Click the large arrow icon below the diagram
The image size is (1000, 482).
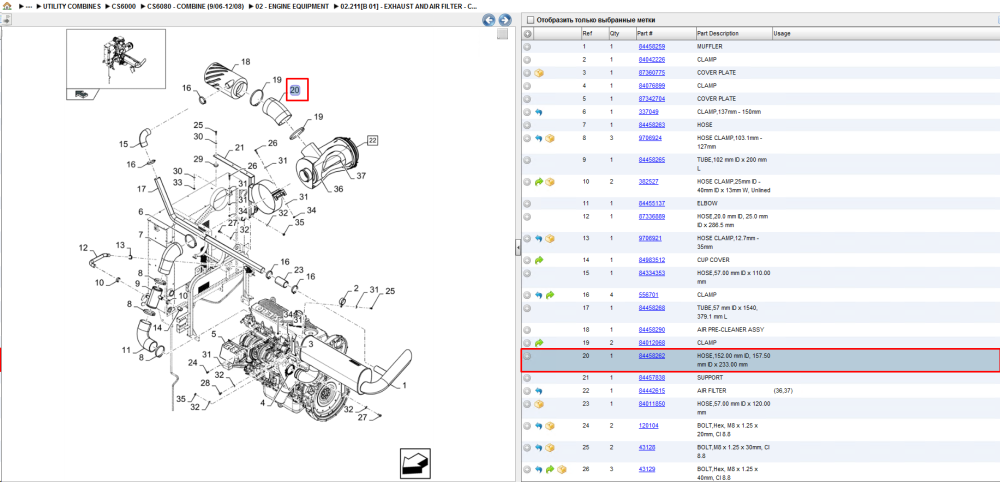(x=416, y=463)
